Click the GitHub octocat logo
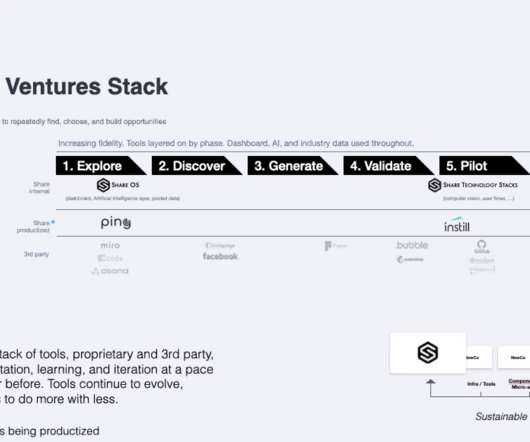The image size is (530, 442). pyautogui.click(x=482, y=244)
